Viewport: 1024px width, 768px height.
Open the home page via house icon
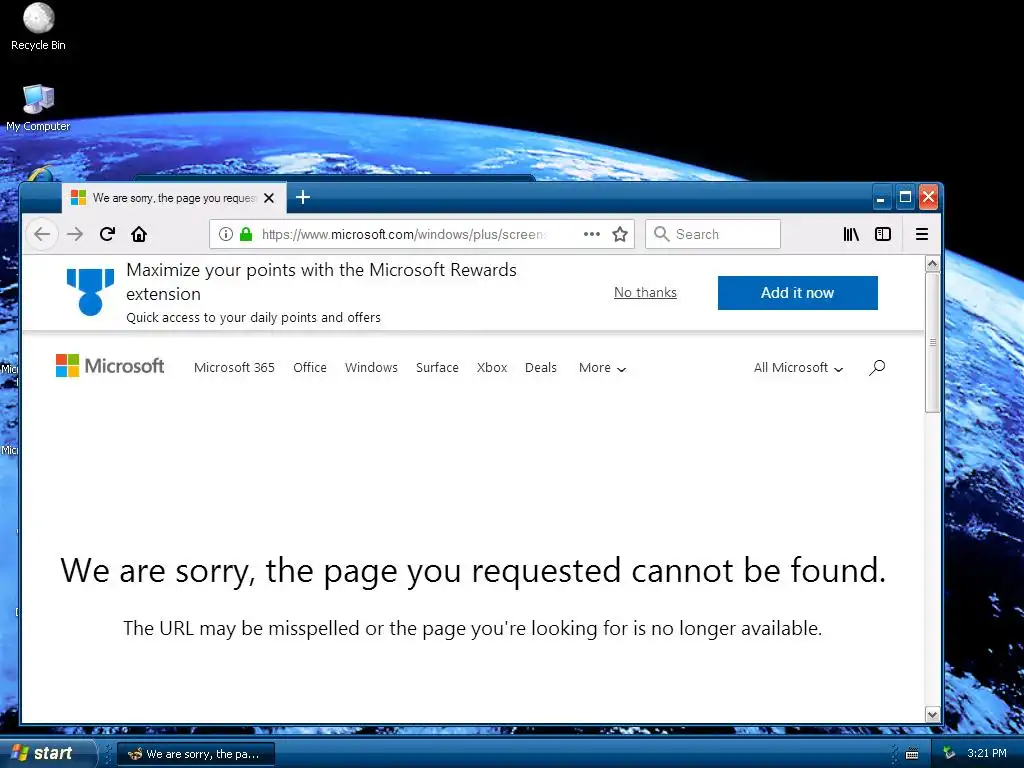click(139, 234)
